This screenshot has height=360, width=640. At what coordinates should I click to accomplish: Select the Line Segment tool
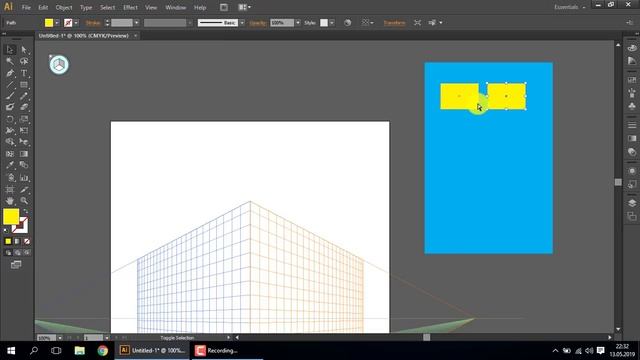click(x=10, y=85)
